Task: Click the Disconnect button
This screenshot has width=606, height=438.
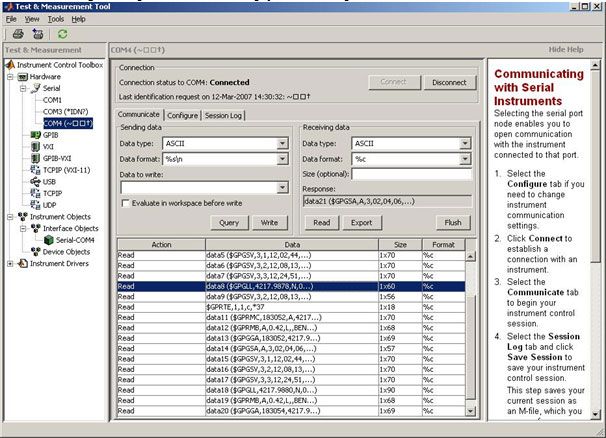Action: [x=449, y=82]
